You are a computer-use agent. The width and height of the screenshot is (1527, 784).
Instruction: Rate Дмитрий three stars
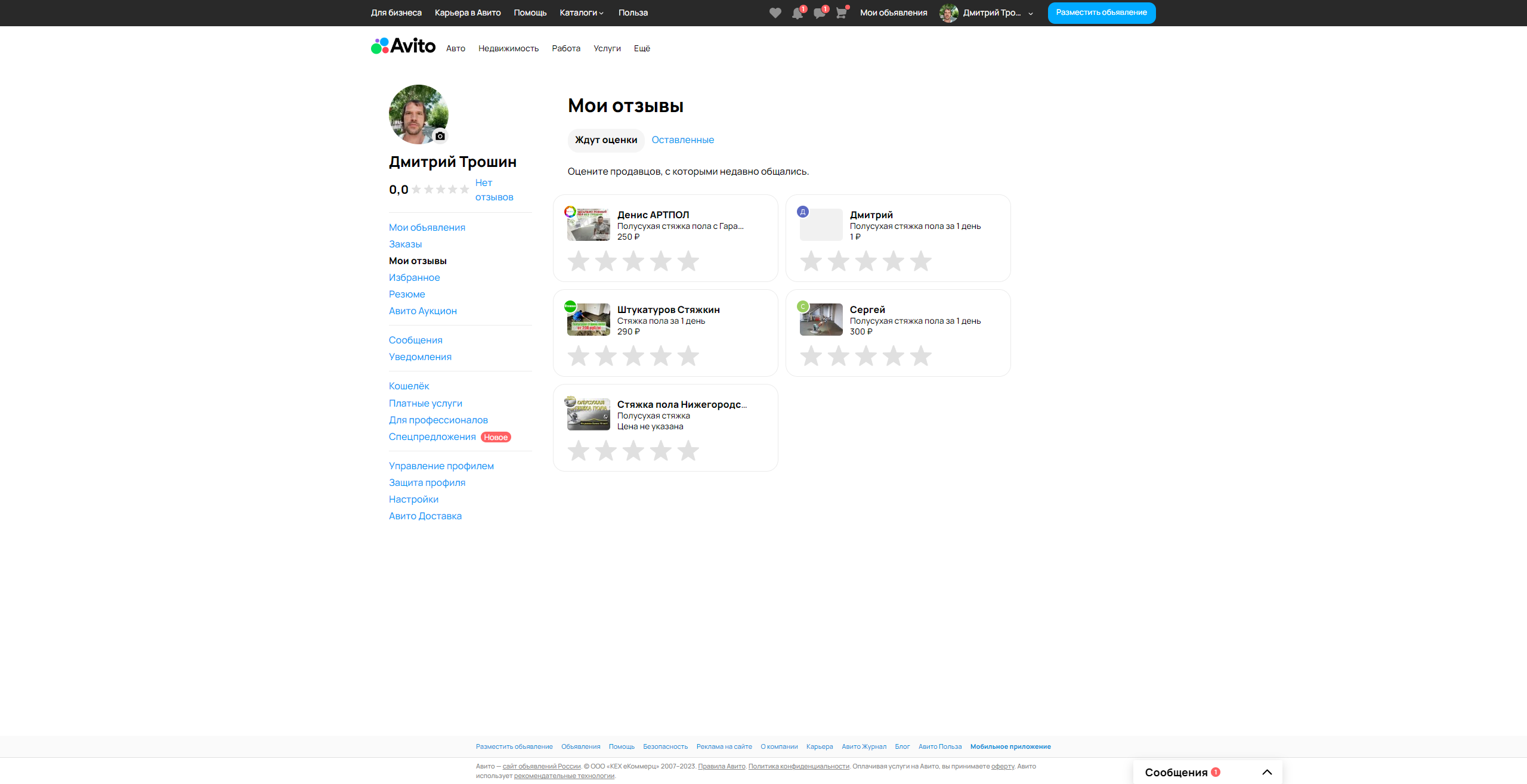[x=866, y=261]
